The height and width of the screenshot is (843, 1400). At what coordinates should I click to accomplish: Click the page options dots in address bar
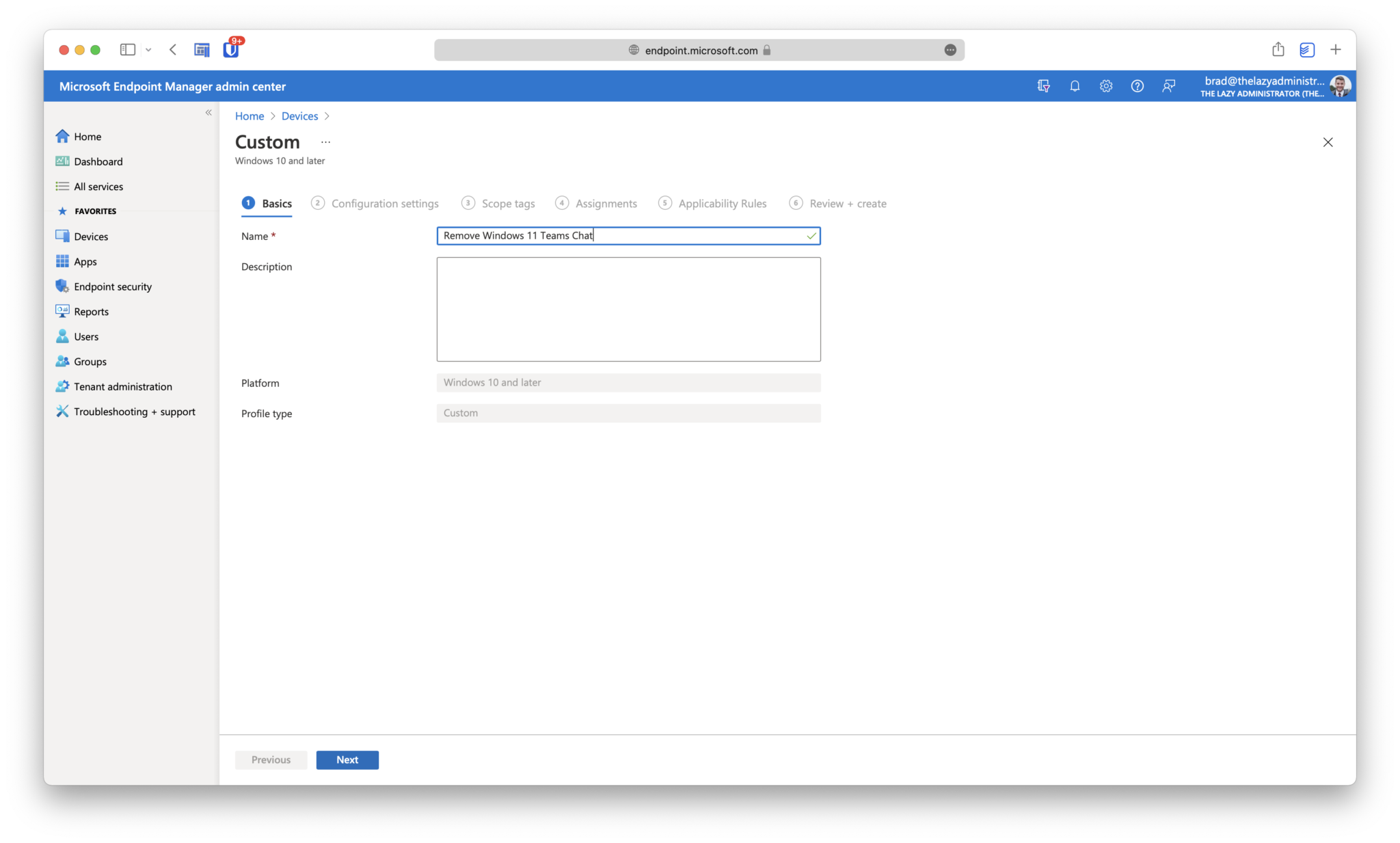(950, 50)
